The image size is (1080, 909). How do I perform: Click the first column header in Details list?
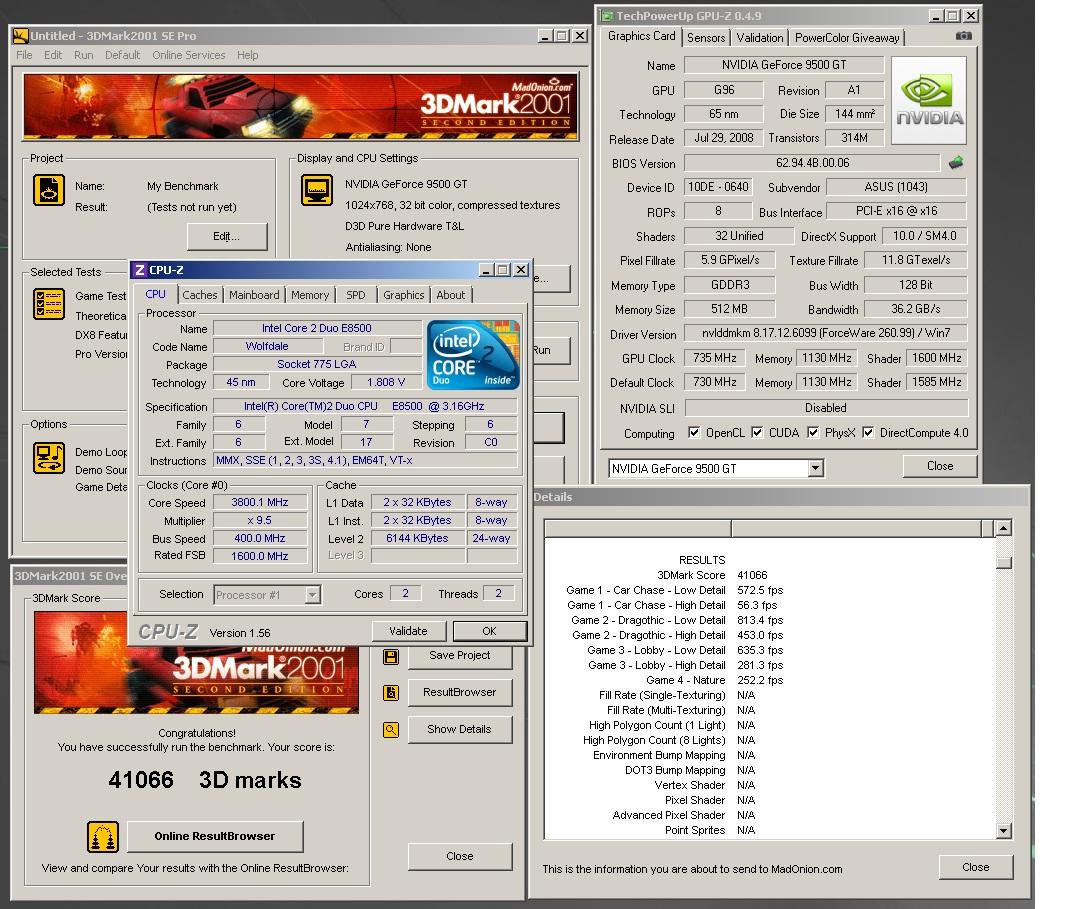(x=638, y=528)
